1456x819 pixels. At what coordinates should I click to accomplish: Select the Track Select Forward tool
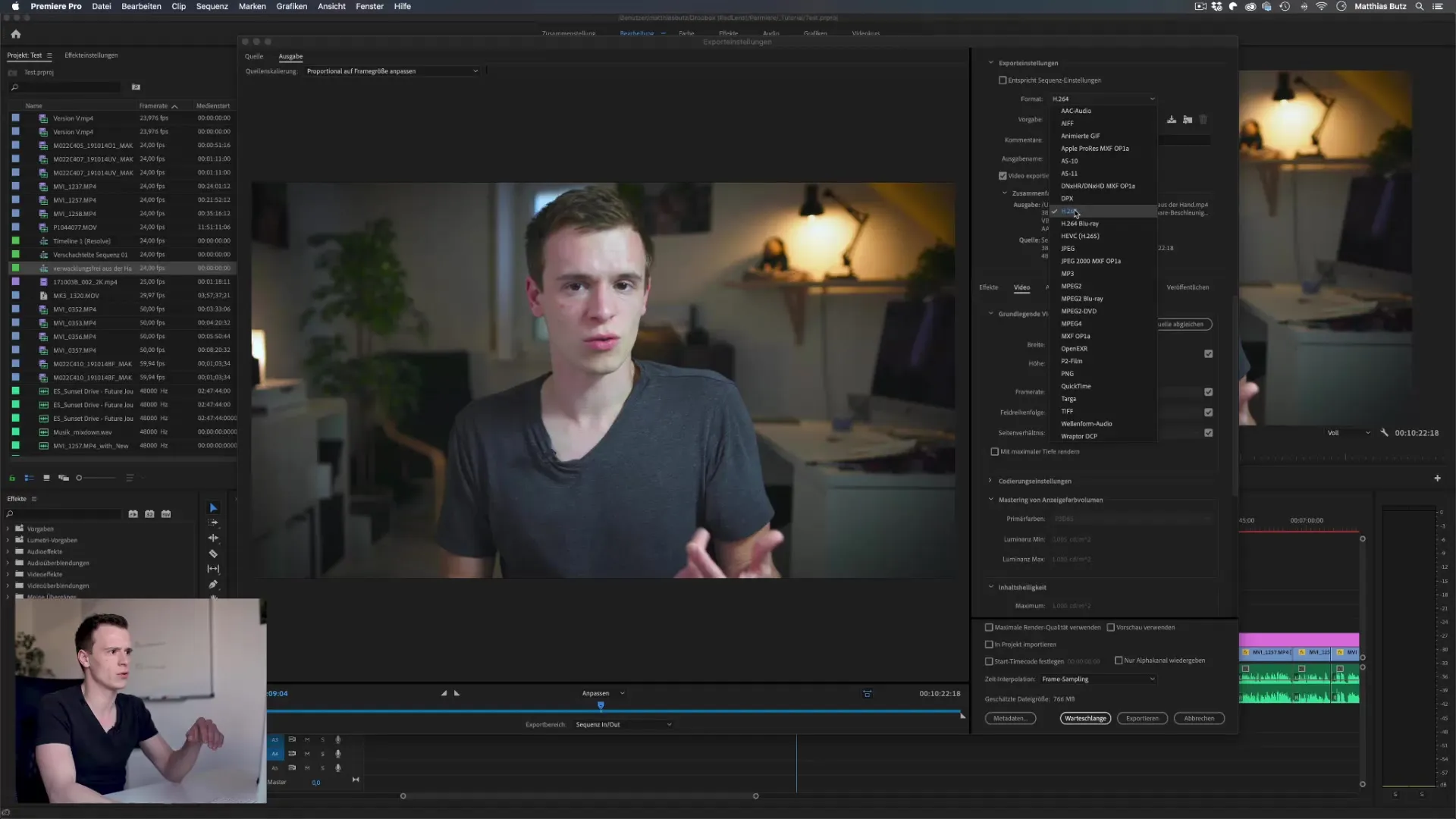[x=213, y=522]
